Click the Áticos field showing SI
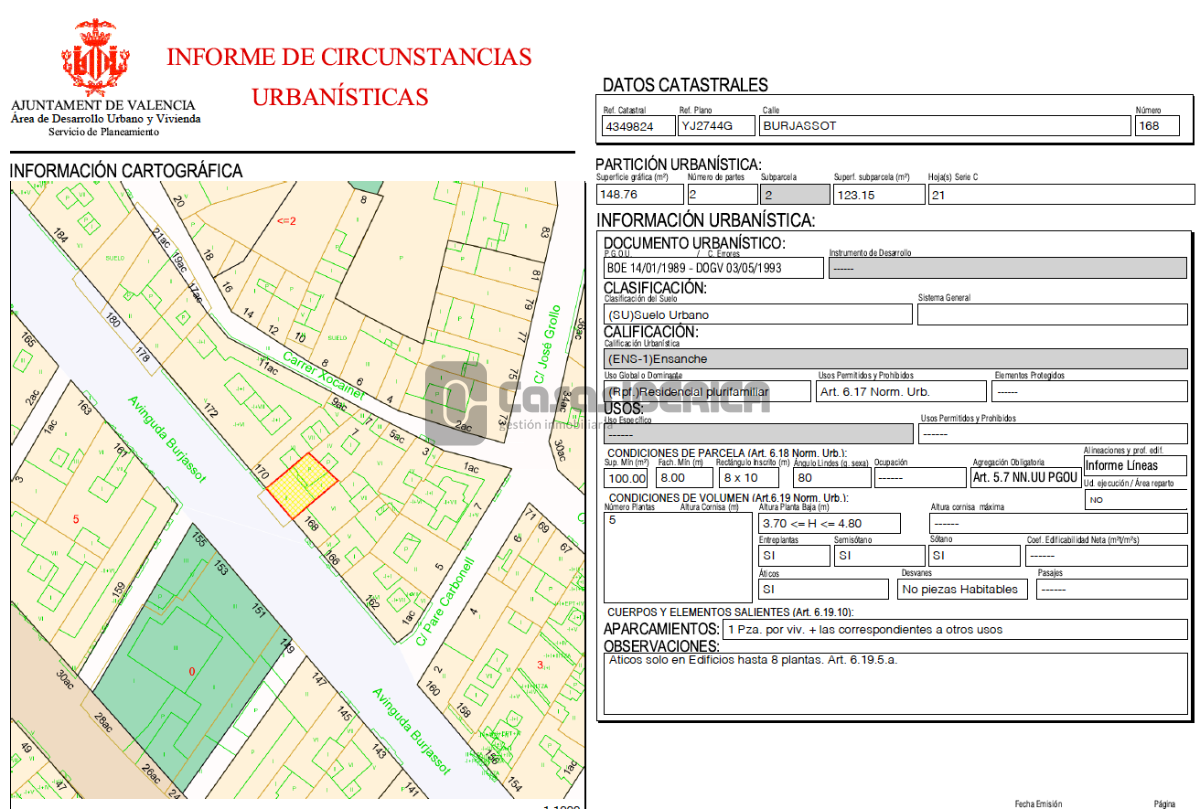1200x809 pixels. click(x=823, y=589)
